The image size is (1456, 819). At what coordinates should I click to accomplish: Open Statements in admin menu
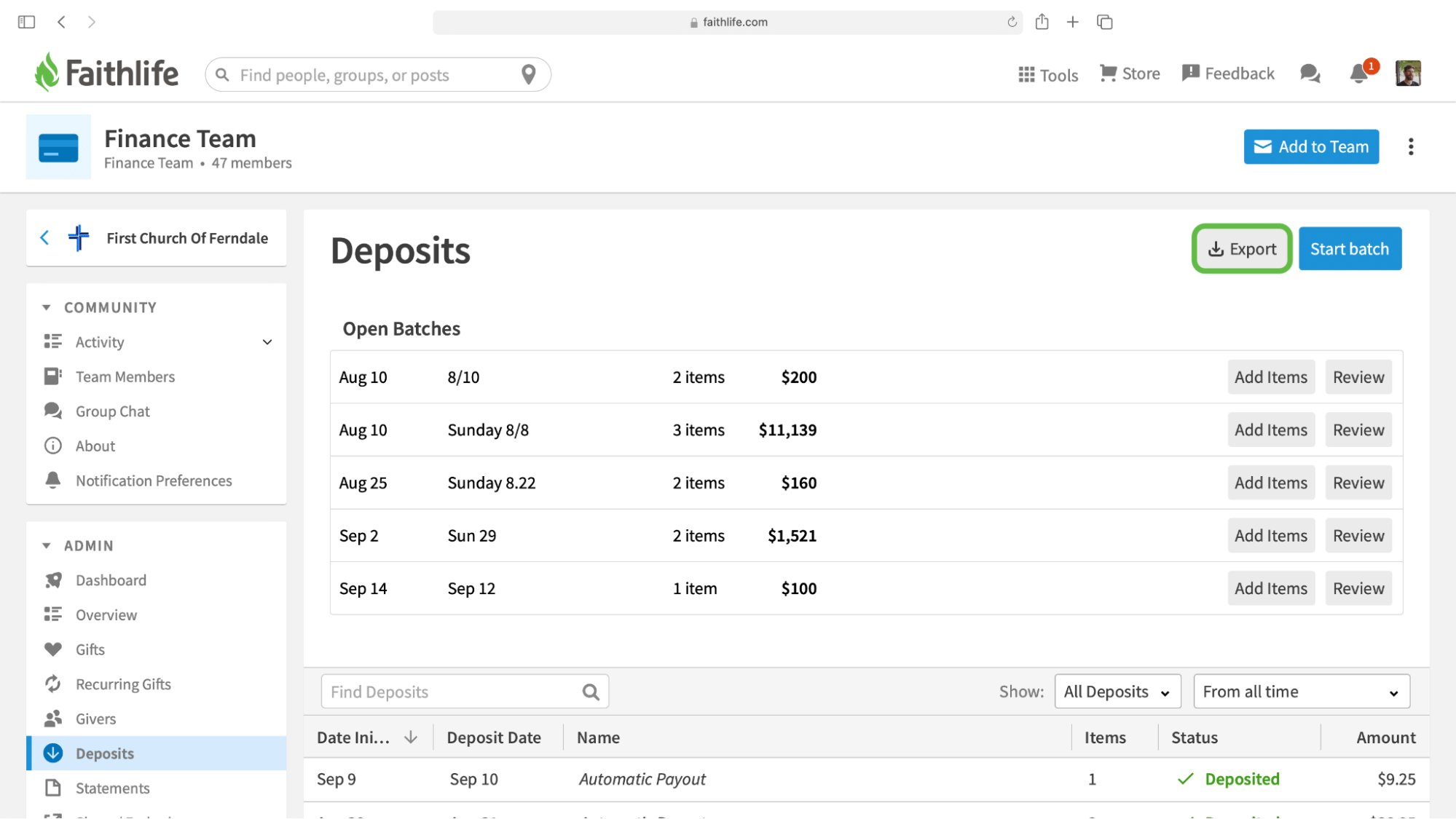pos(112,788)
